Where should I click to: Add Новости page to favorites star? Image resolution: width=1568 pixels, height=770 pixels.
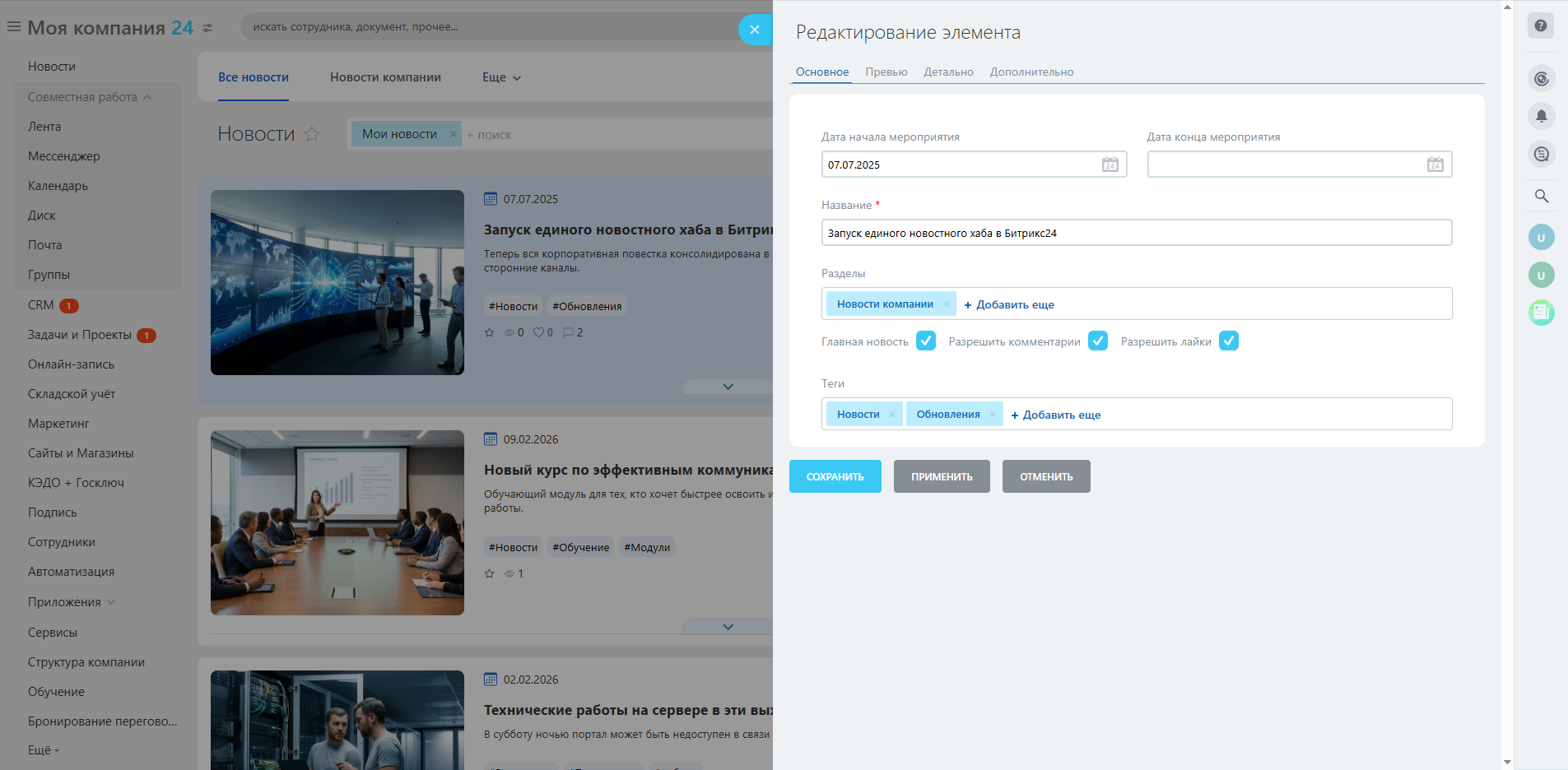pos(312,134)
